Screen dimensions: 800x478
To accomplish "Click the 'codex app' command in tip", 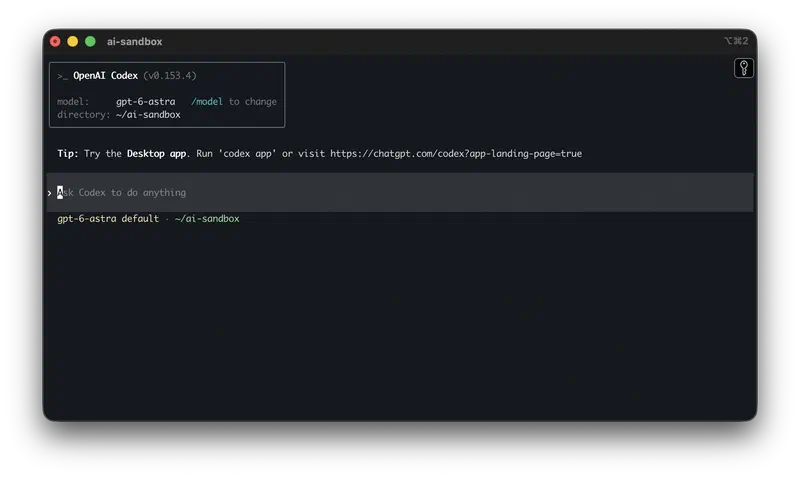I will click(247, 154).
